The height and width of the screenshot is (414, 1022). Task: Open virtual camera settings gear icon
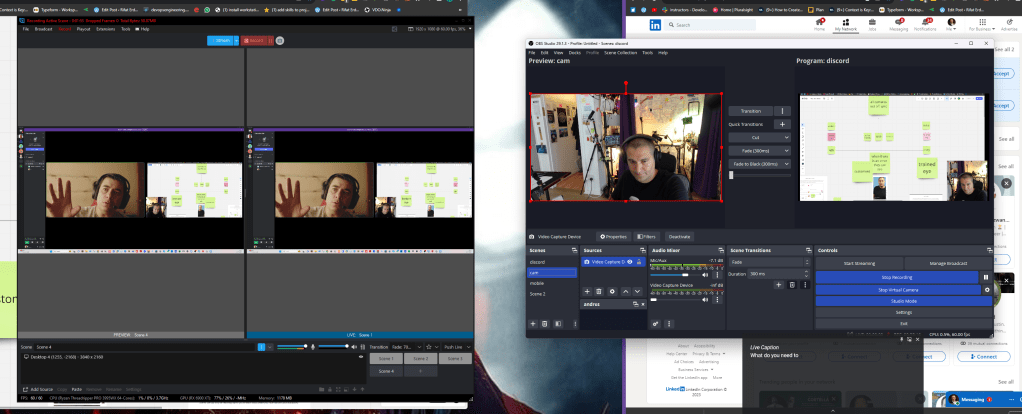(x=987, y=289)
